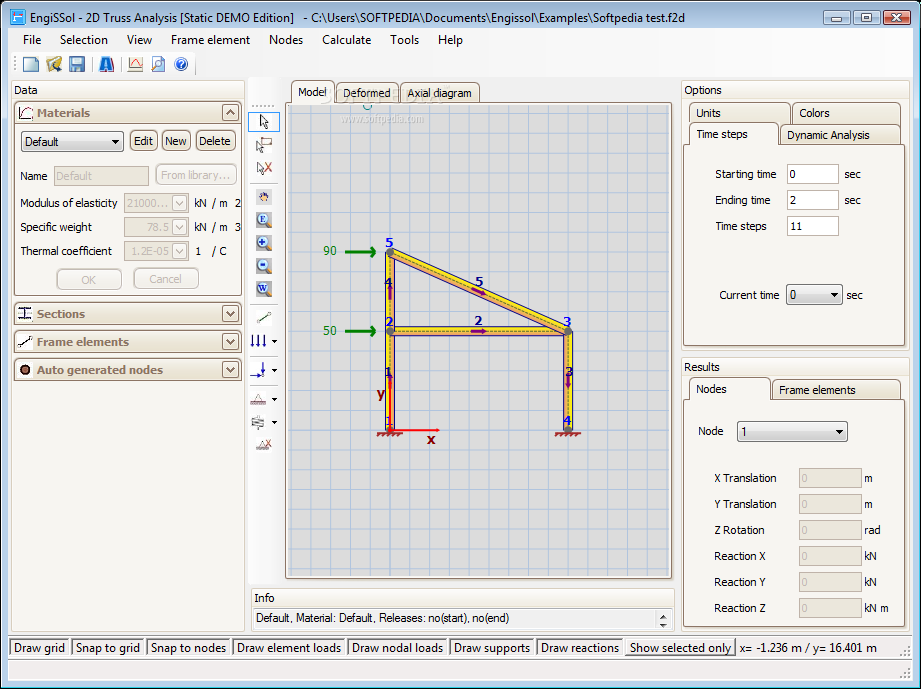Open the Default material dropdown

click(x=72, y=142)
